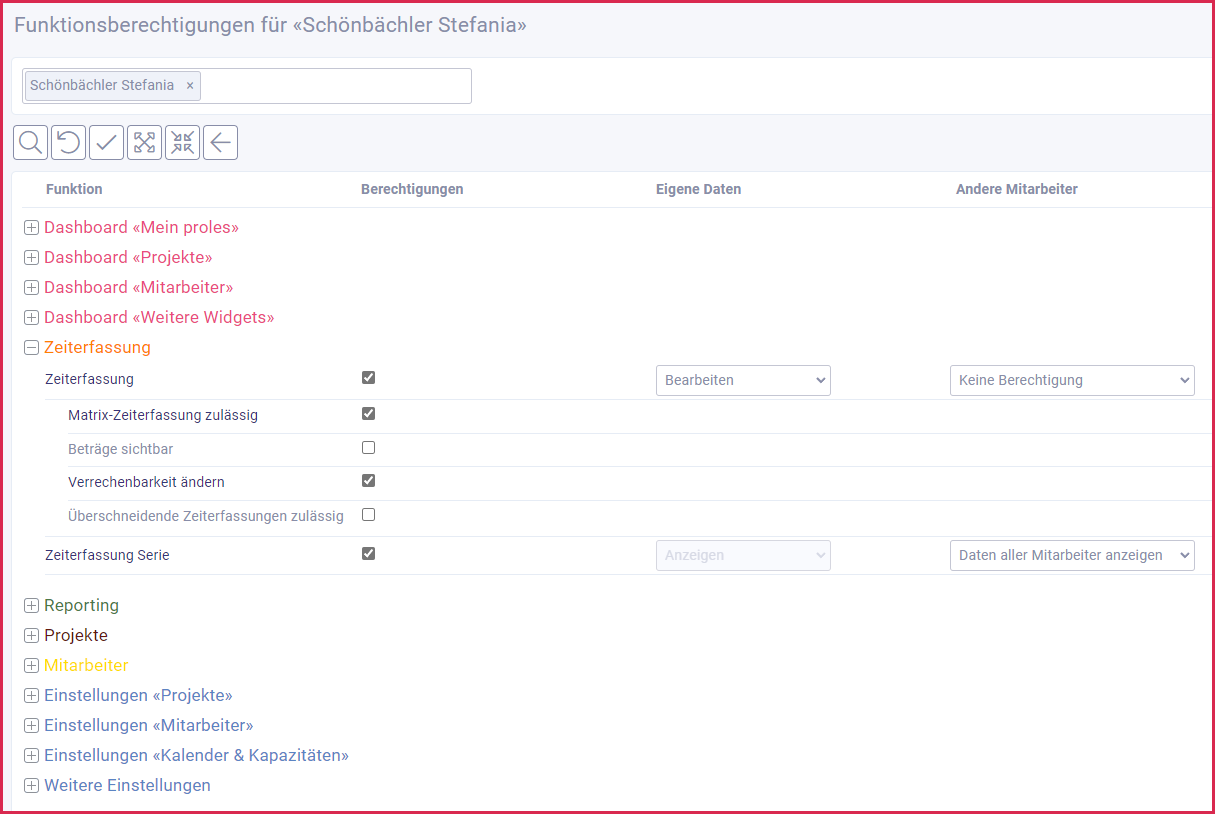Viewport: 1215px width, 814px height.
Task: Click the Weitere Einstellungen link
Action: pos(127,785)
